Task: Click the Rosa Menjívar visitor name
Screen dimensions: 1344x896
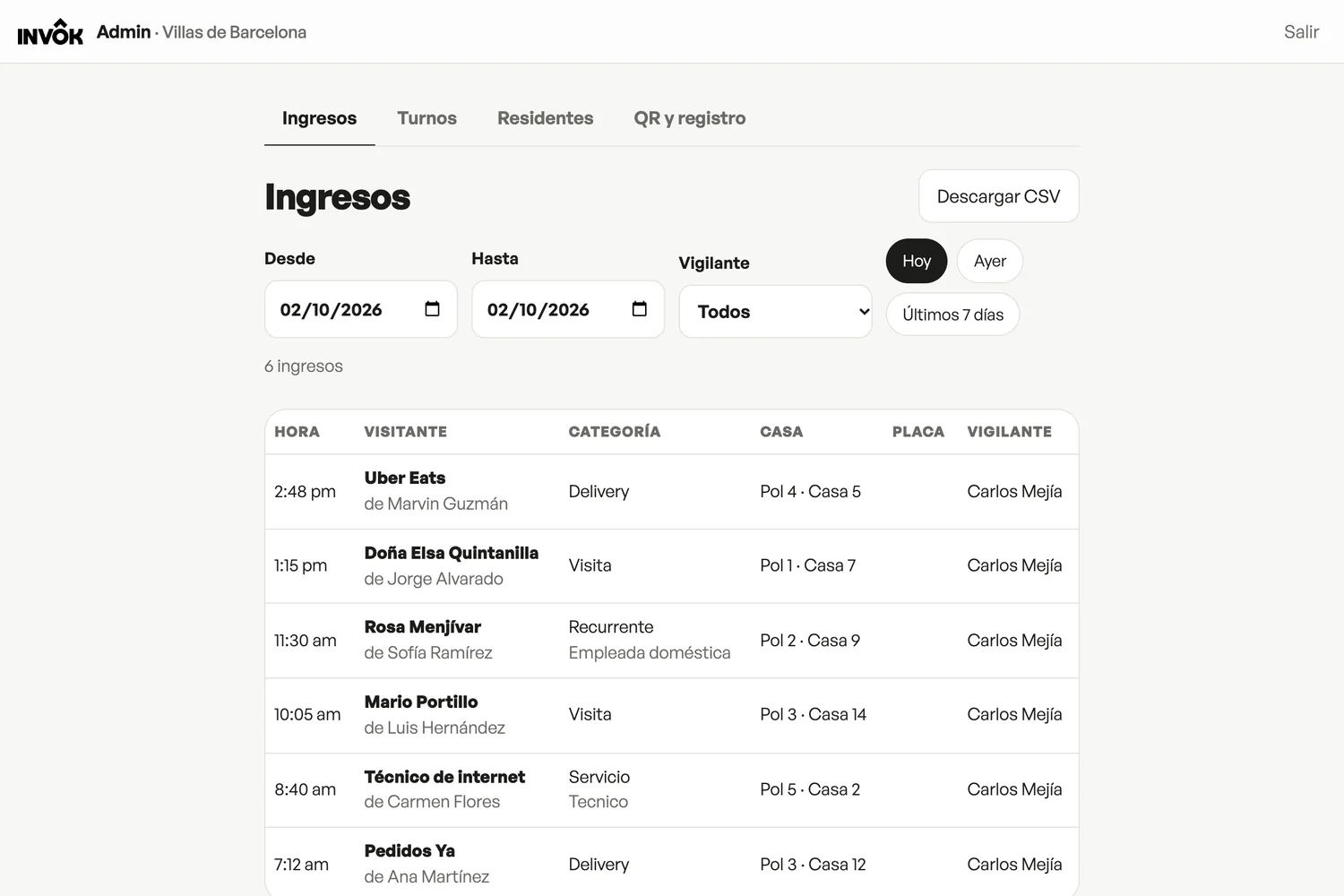Action: 423,627
